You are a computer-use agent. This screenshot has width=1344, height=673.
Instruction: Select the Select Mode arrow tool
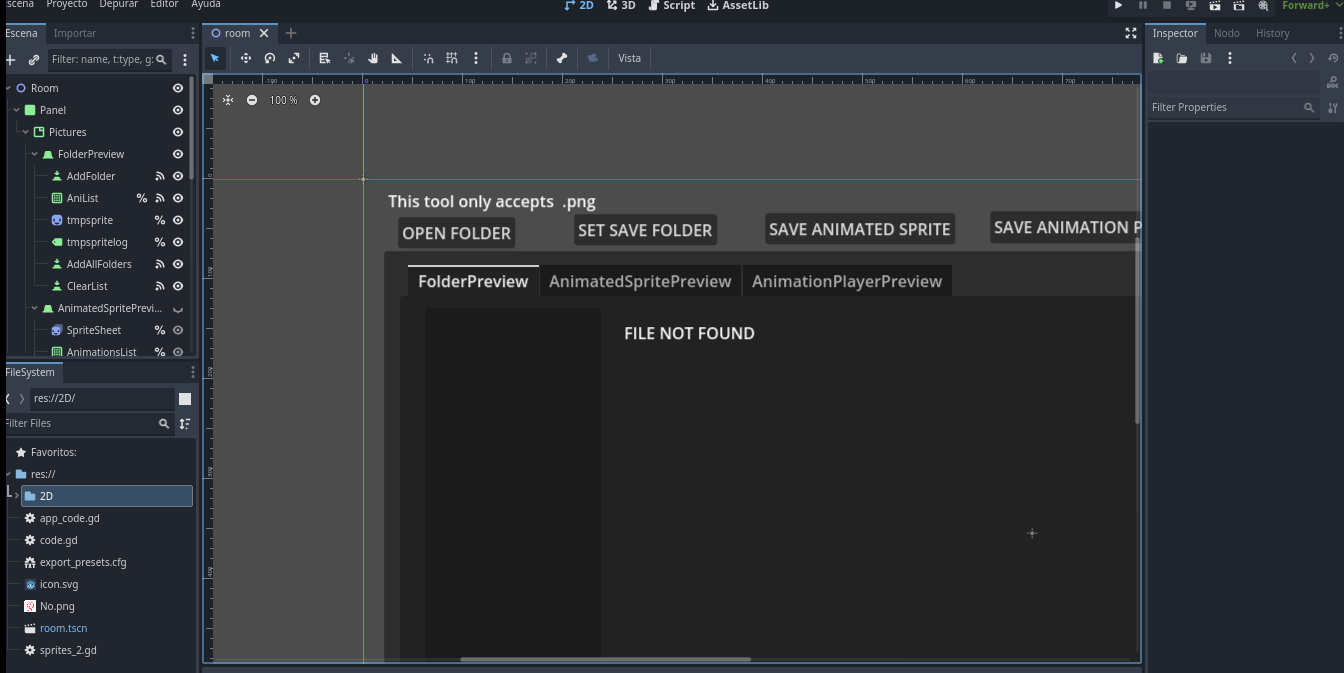(x=215, y=58)
